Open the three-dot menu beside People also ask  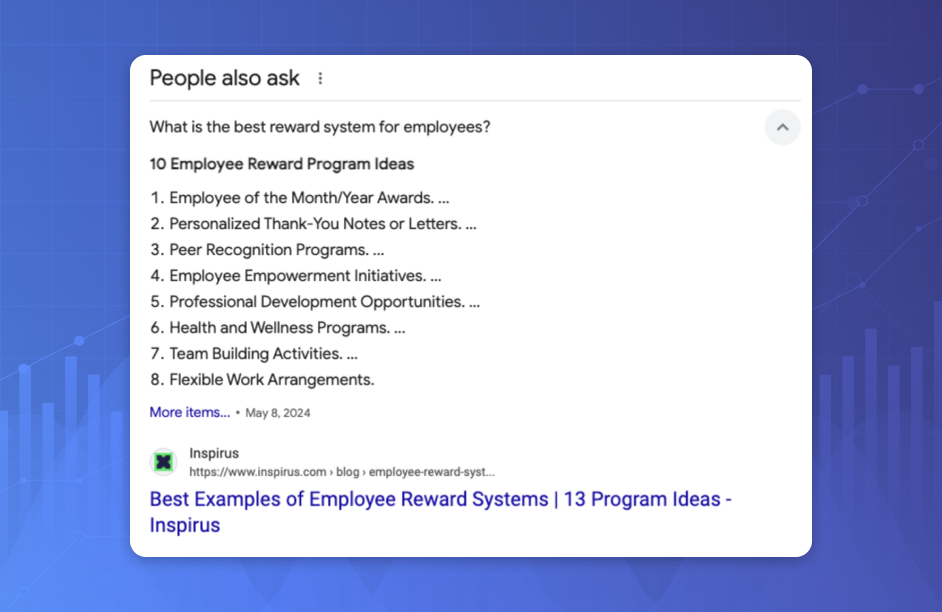[x=320, y=78]
